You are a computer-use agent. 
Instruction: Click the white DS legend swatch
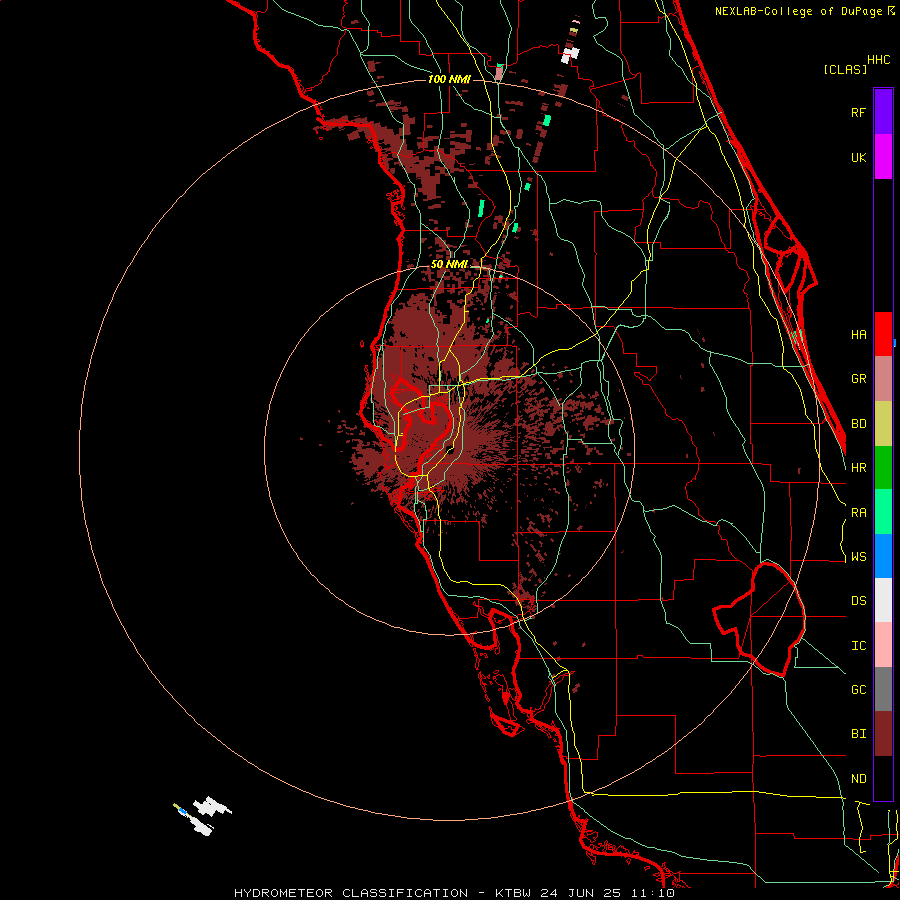point(883,600)
